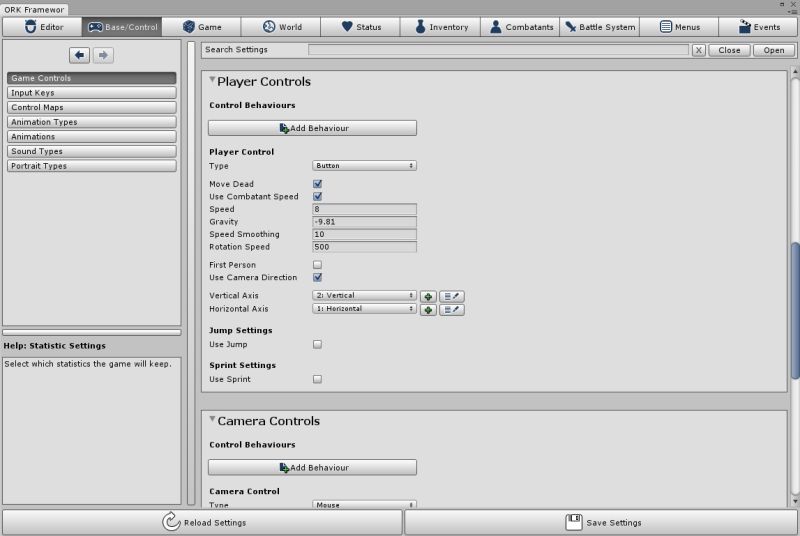Disable Use Combatant Speed
The image size is (800, 536).
point(317,196)
